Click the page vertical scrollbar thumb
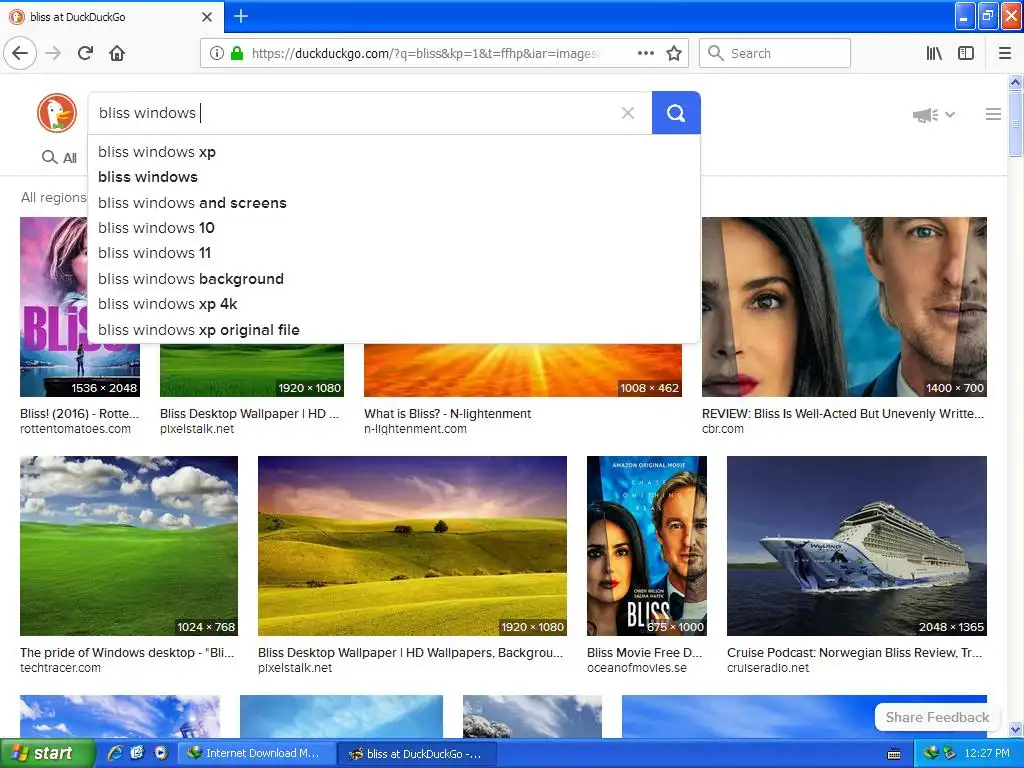Image resolution: width=1024 pixels, height=768 pixels. (1016, 123)
